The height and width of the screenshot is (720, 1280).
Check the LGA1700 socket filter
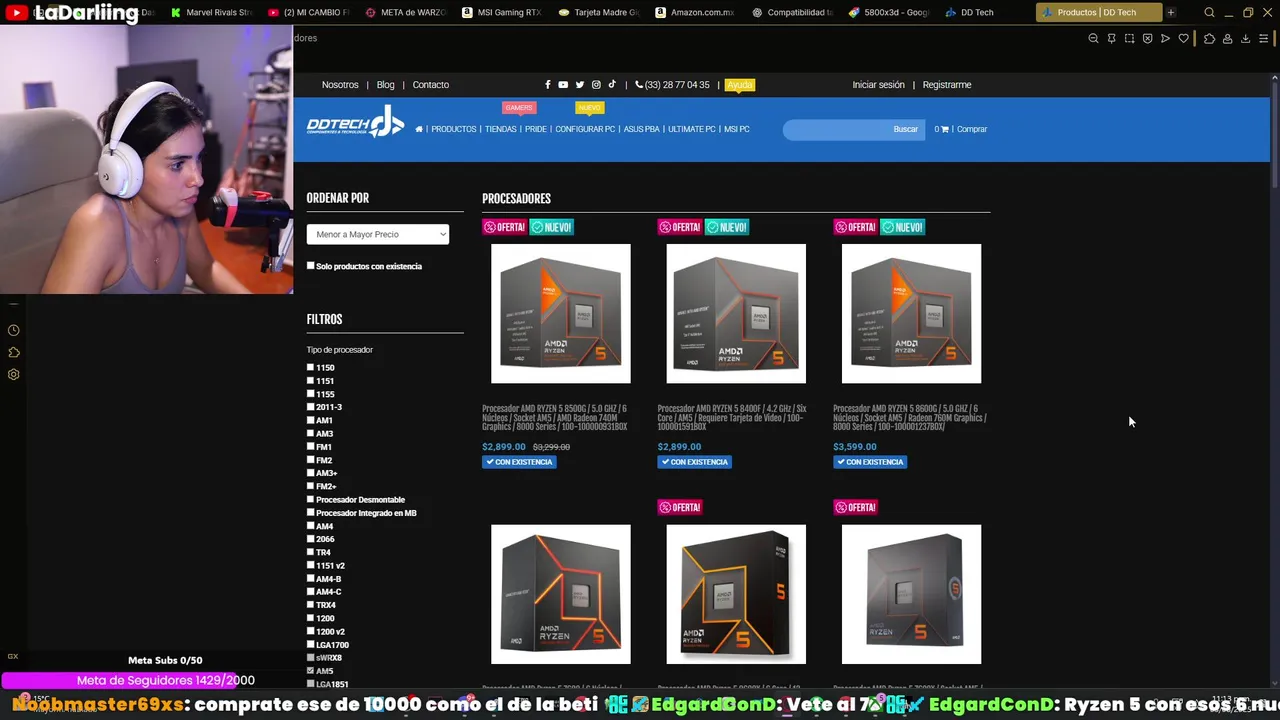310,645
